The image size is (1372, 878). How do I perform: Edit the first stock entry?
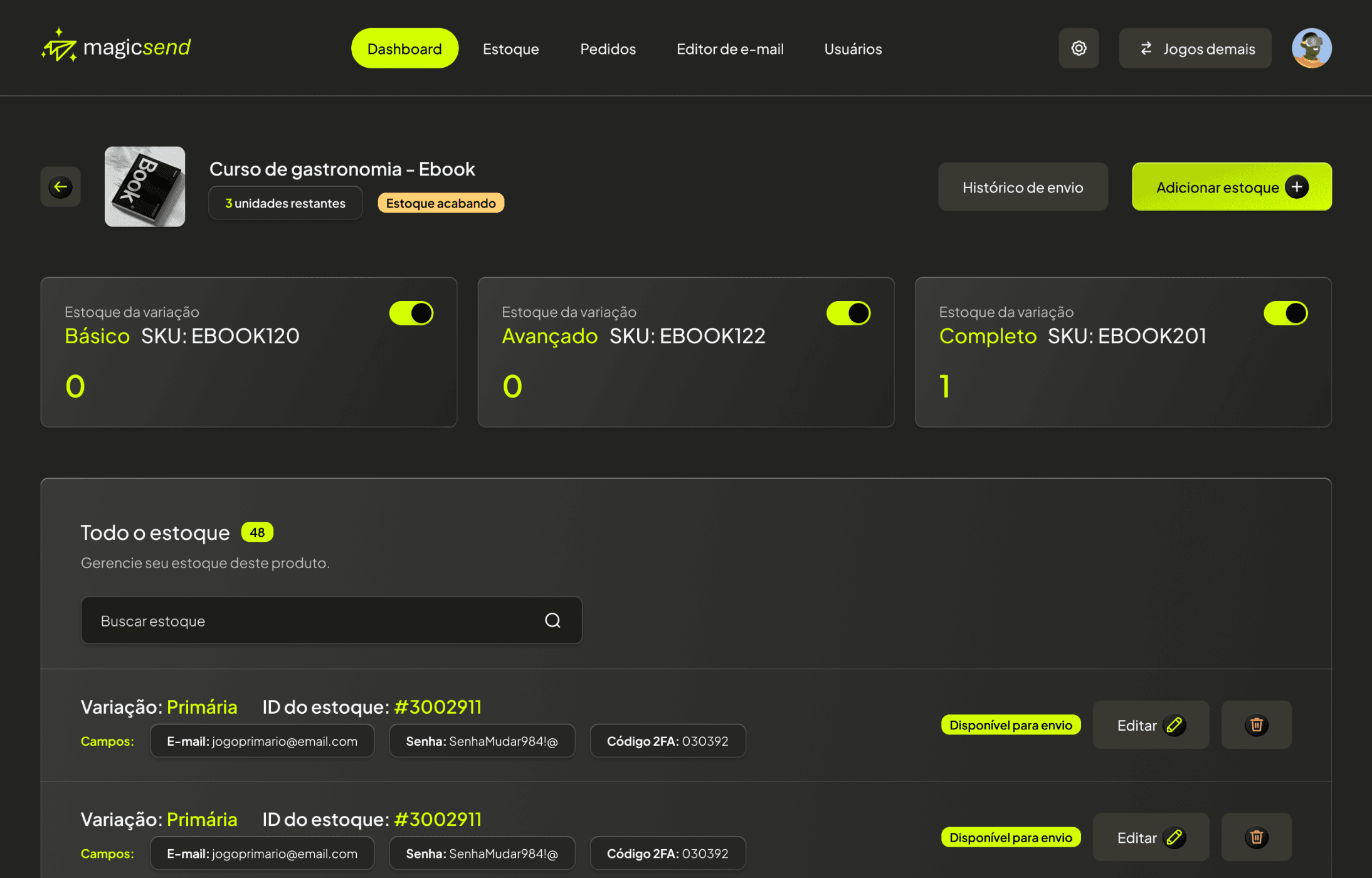tap(1151, 725)
